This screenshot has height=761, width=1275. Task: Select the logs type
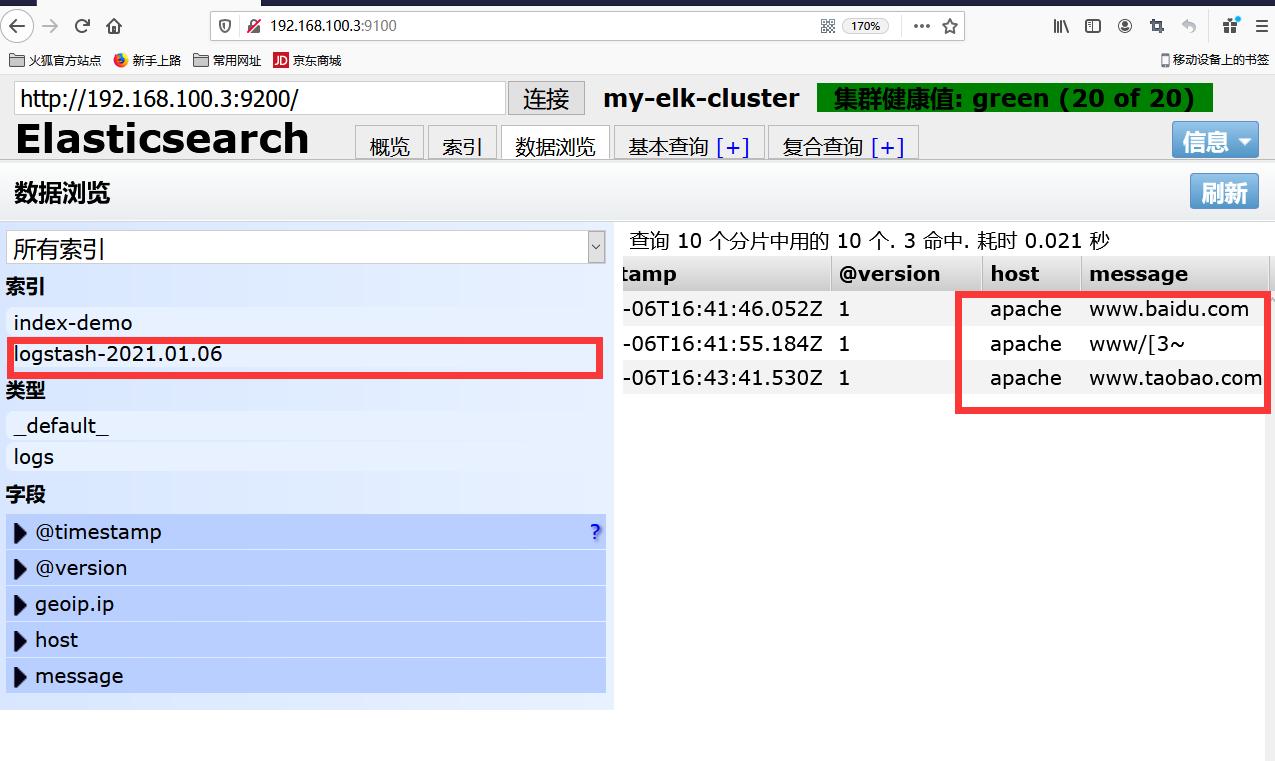coord(305,457)
